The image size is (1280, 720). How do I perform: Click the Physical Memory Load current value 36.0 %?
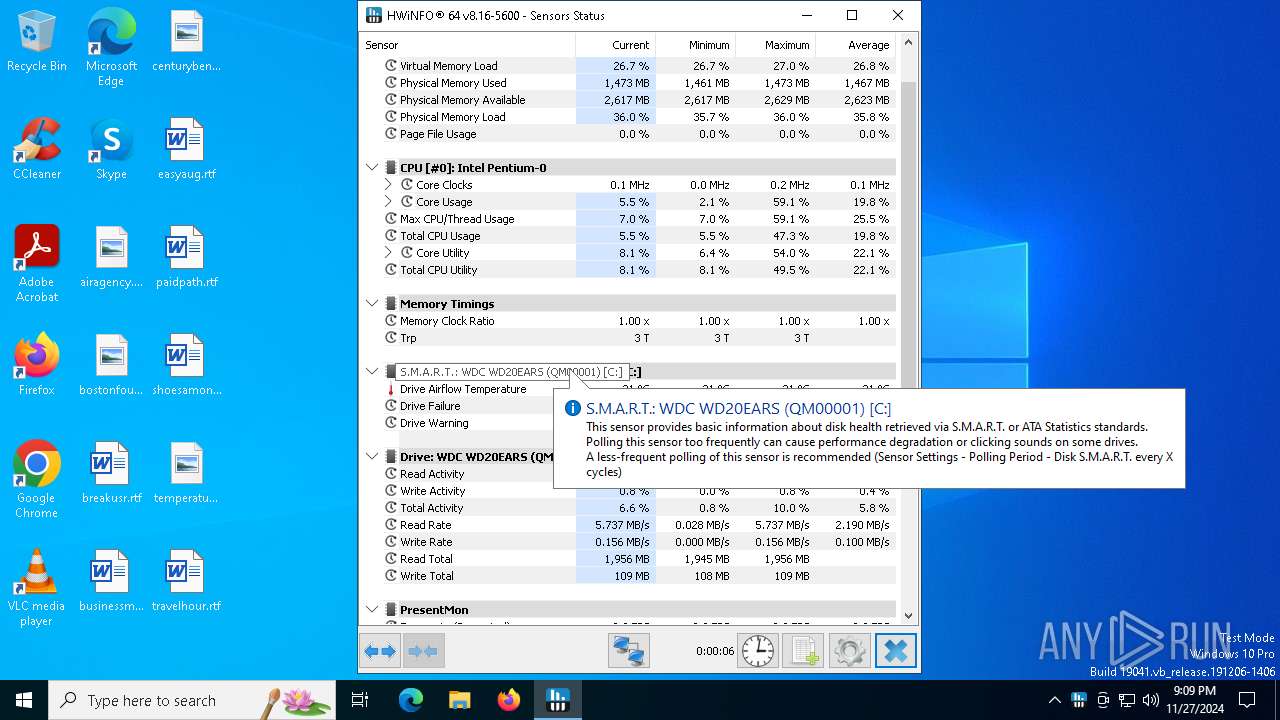(630, 117)
